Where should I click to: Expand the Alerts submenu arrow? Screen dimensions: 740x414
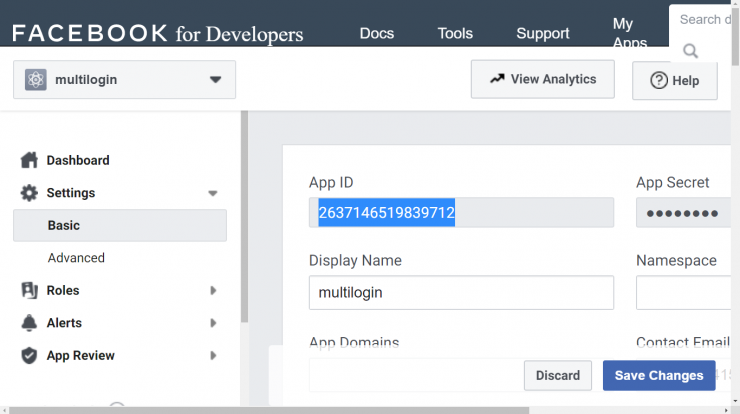[x=213, y=323]
